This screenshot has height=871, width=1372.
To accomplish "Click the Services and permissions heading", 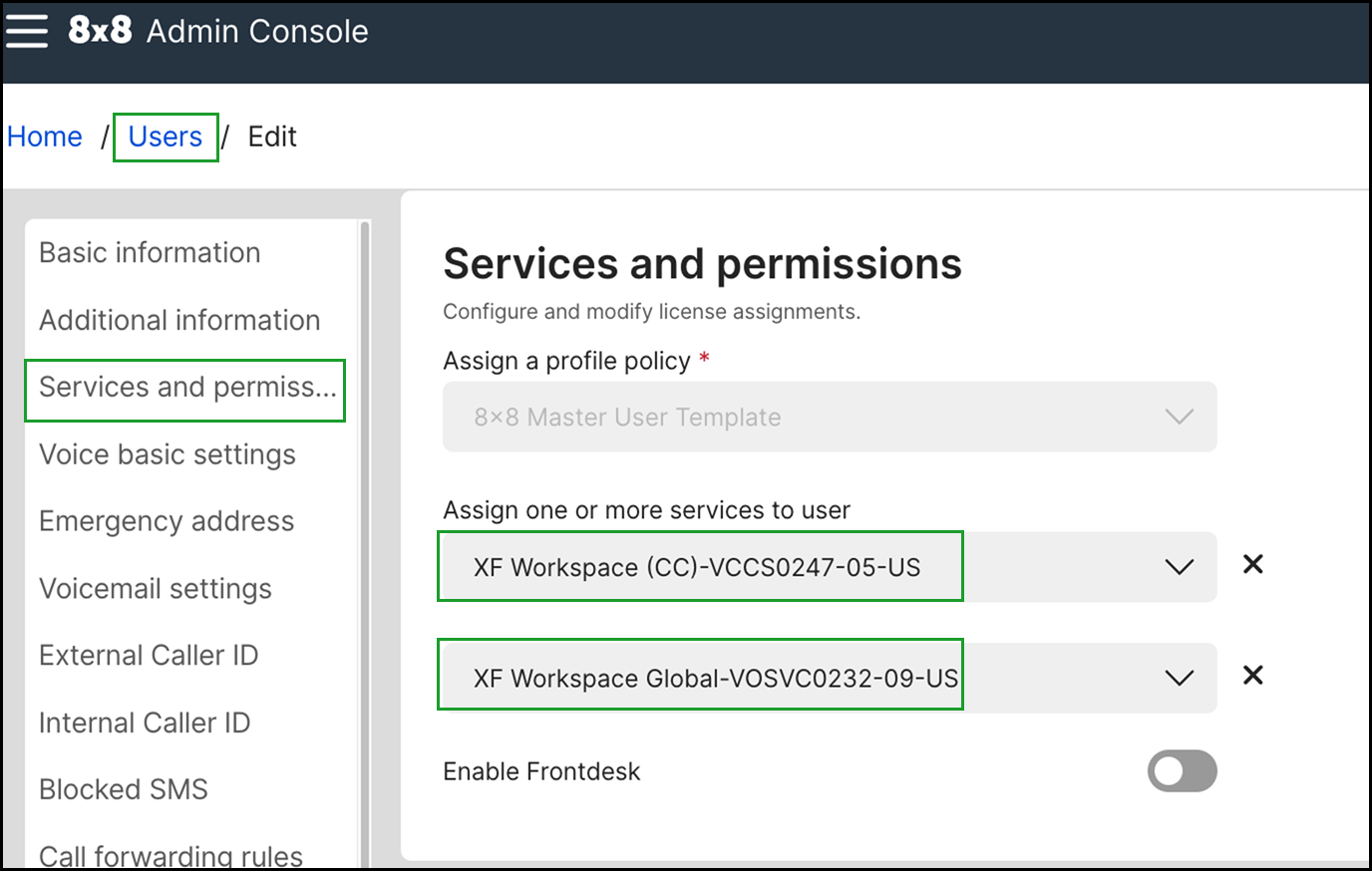I will [x=702, y=264].
